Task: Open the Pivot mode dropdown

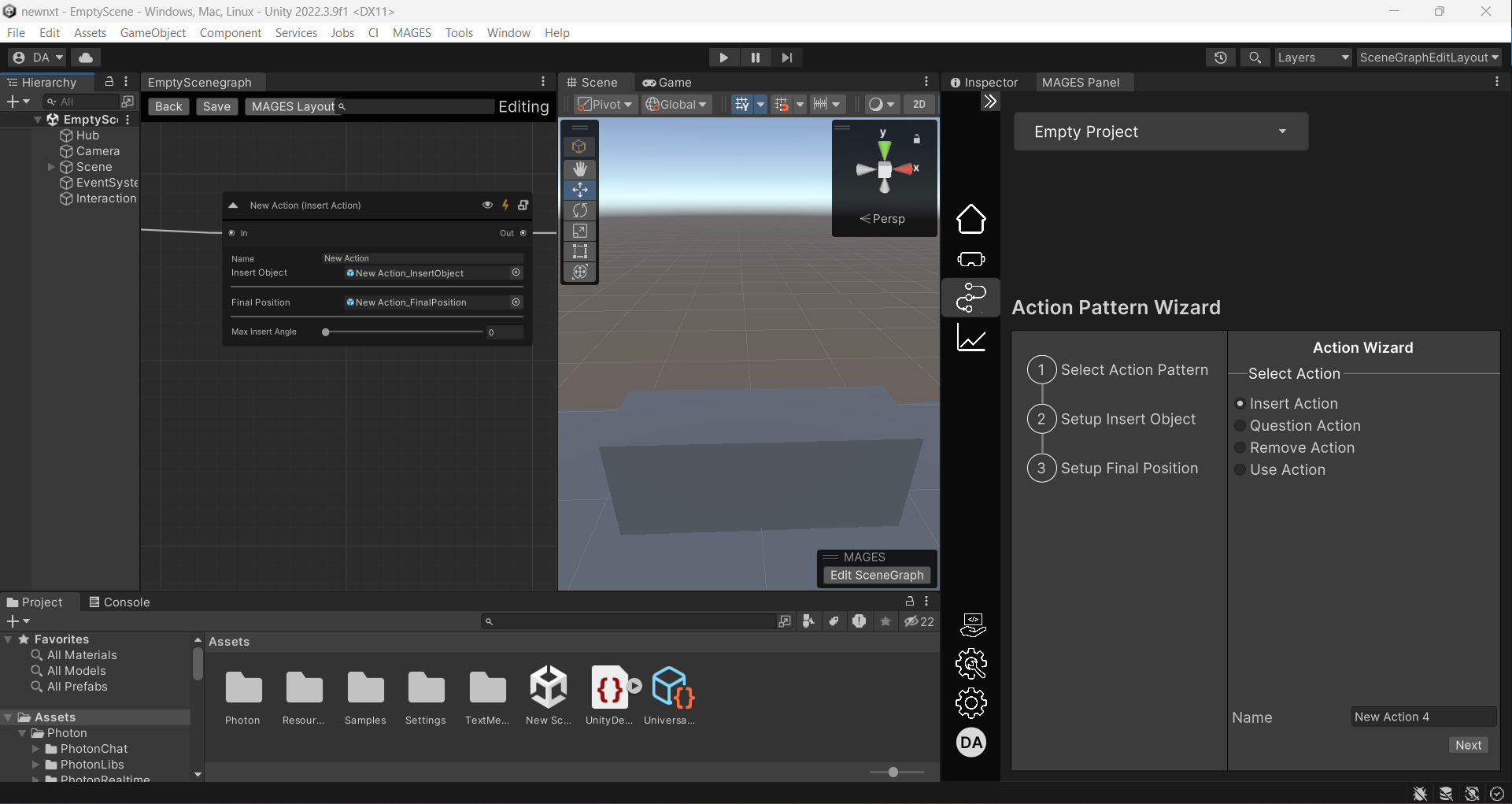Action: pyautogui.click(x=604, y=104)
